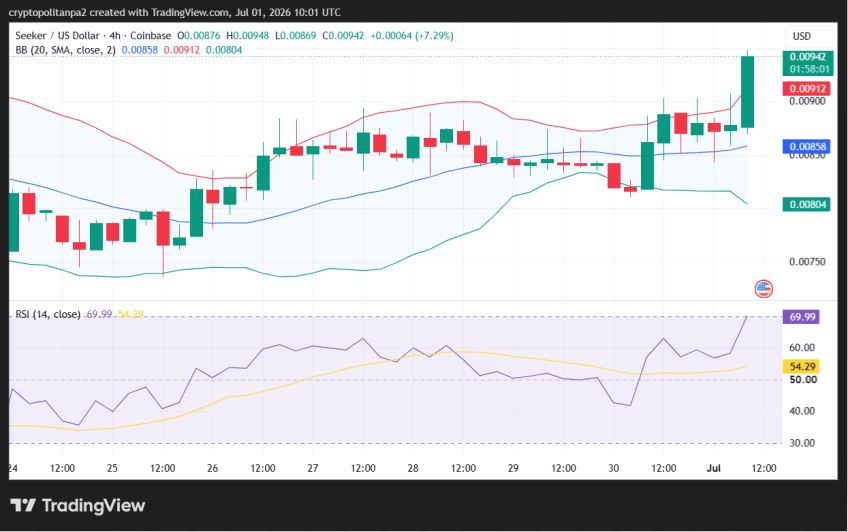The width and height of the screenshot is (848, 532).
Task: Click the latest tall green candlestick
Action: tap(747, 92)
